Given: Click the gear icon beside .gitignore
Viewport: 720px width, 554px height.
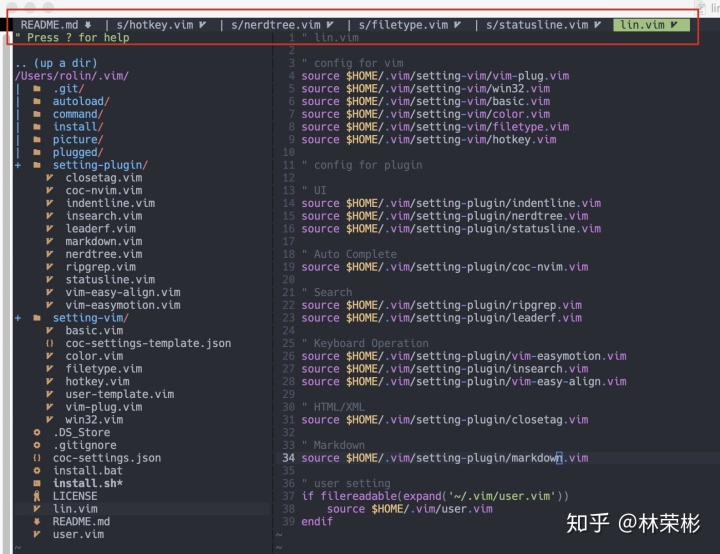Looking at the screenshot, I should [37, 445].
